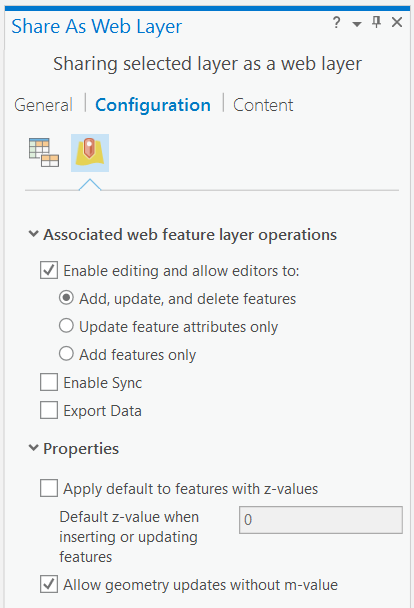The height and width of the screenshot is (608, 414).
Task: Close the Share As Web Layer pane
Action: click(x=397, y=22)
